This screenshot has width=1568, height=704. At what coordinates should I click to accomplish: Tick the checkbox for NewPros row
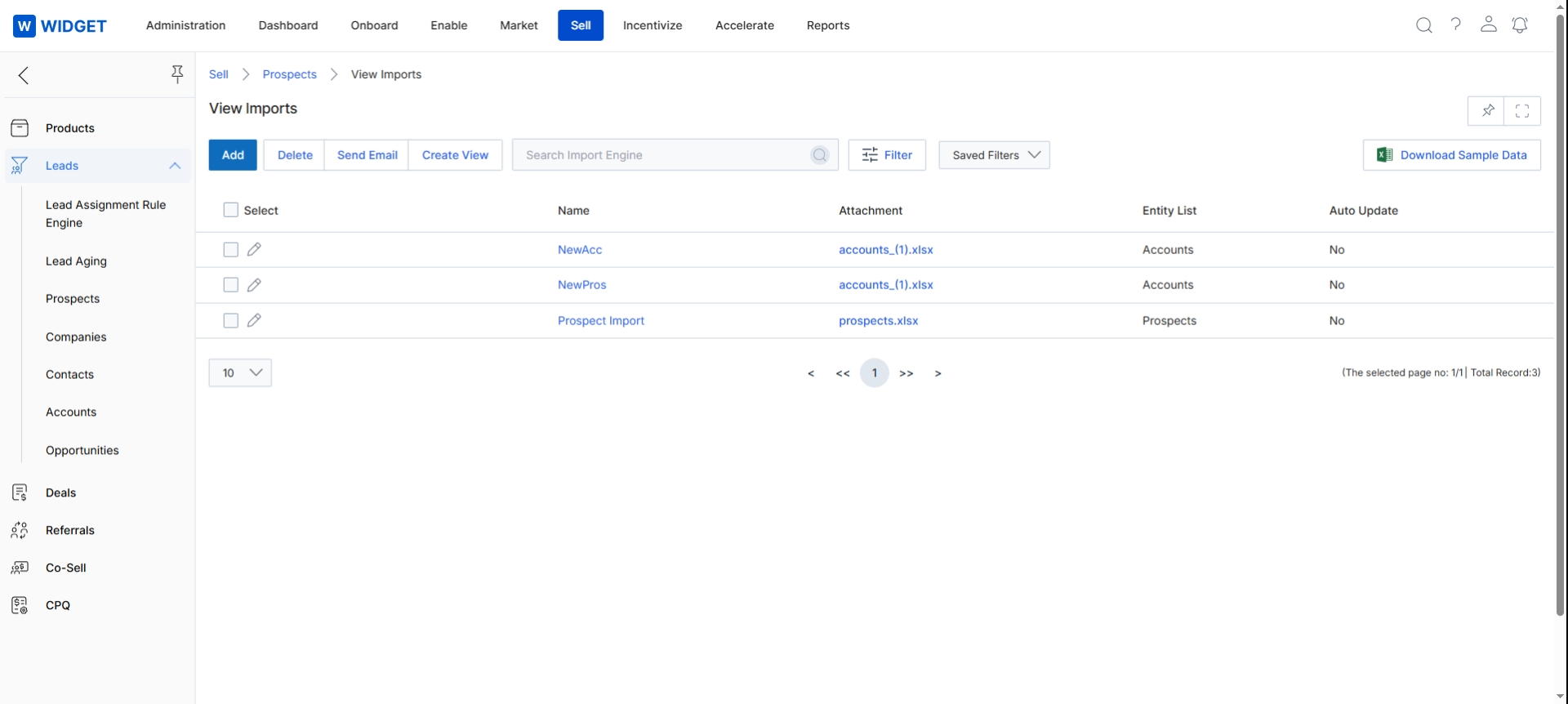click(231, 285)
